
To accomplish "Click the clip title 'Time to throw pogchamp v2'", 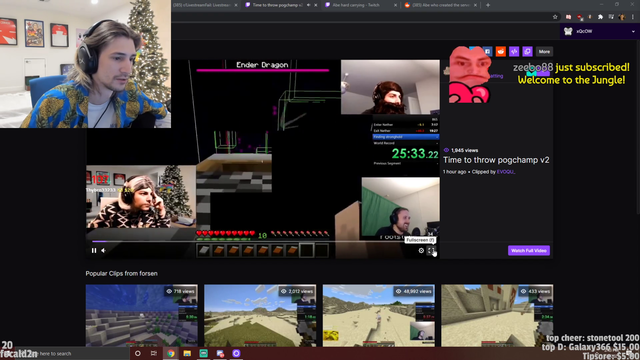I will (x=496, y=160).
